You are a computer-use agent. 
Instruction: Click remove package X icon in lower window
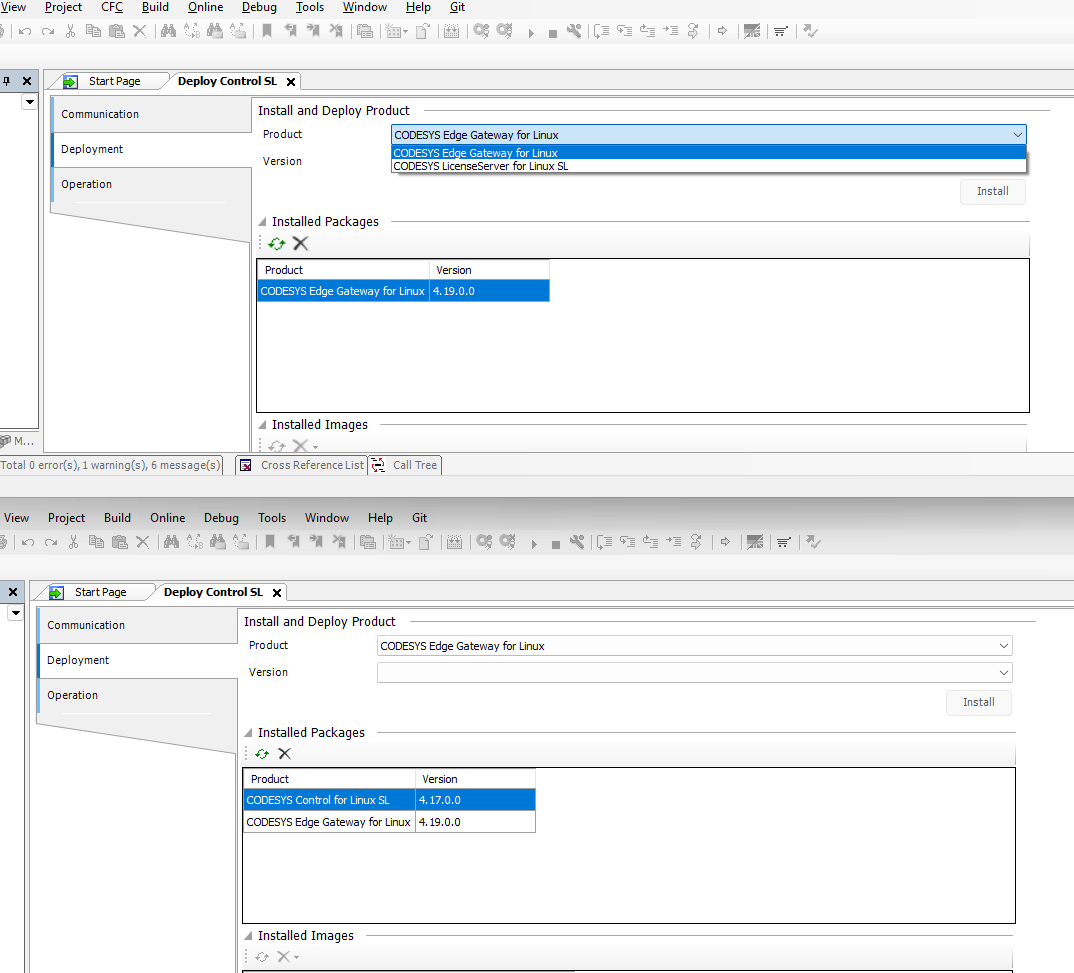point(285,754)
